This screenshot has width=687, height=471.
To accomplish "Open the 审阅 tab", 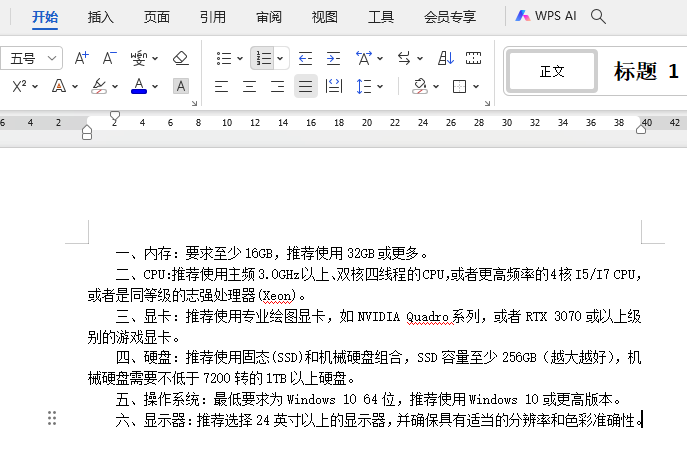I will [x=269, y=17].
